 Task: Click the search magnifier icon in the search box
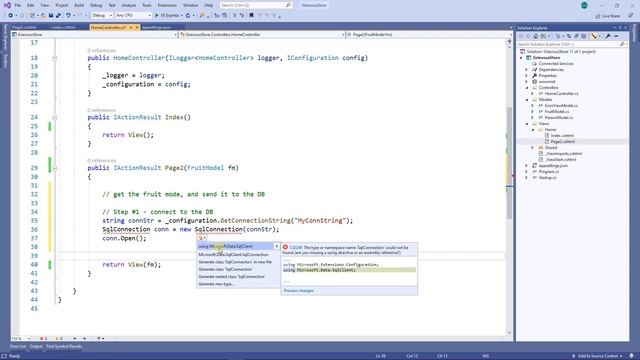288,5
